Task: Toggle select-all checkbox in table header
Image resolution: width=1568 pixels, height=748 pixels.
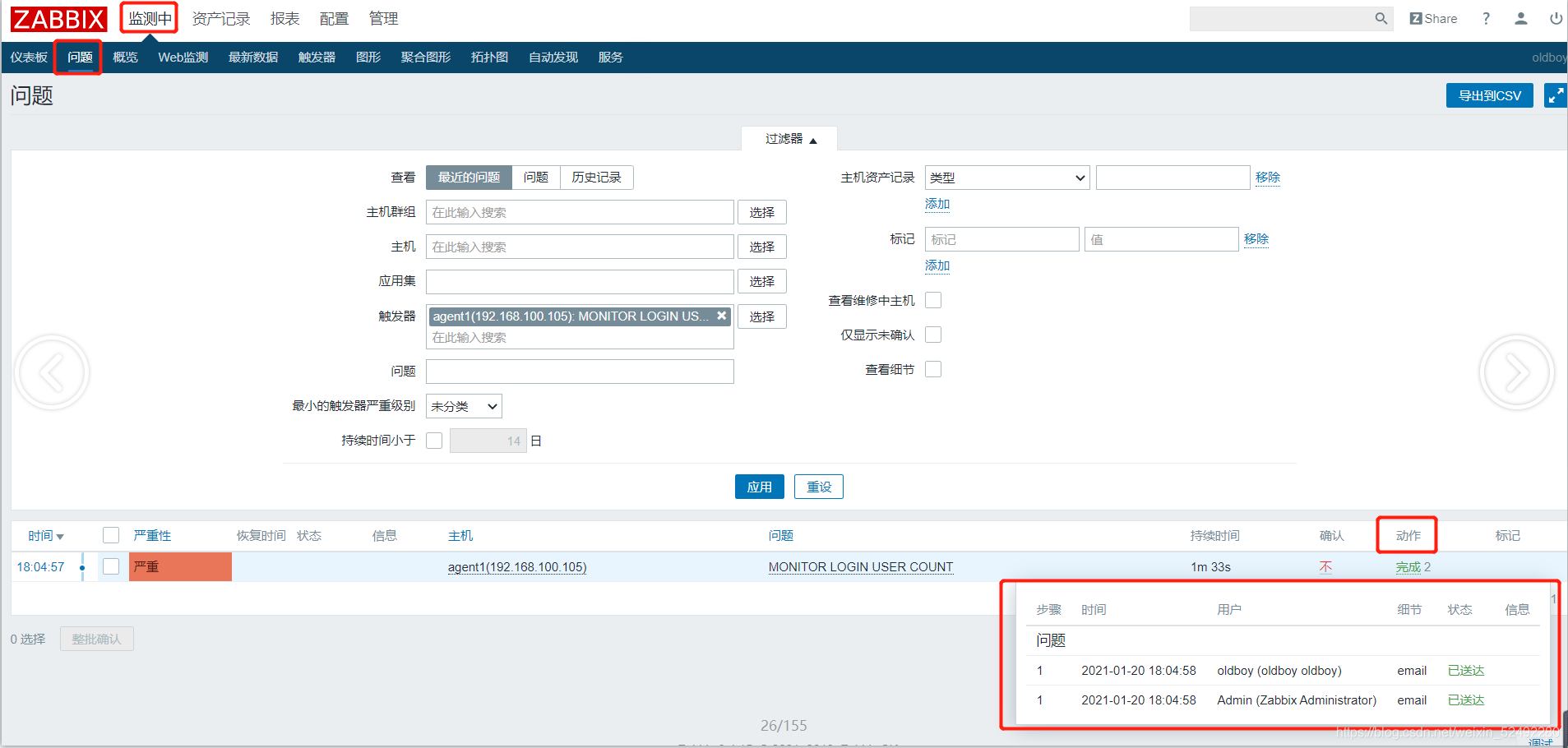Action: pos(111,535)
